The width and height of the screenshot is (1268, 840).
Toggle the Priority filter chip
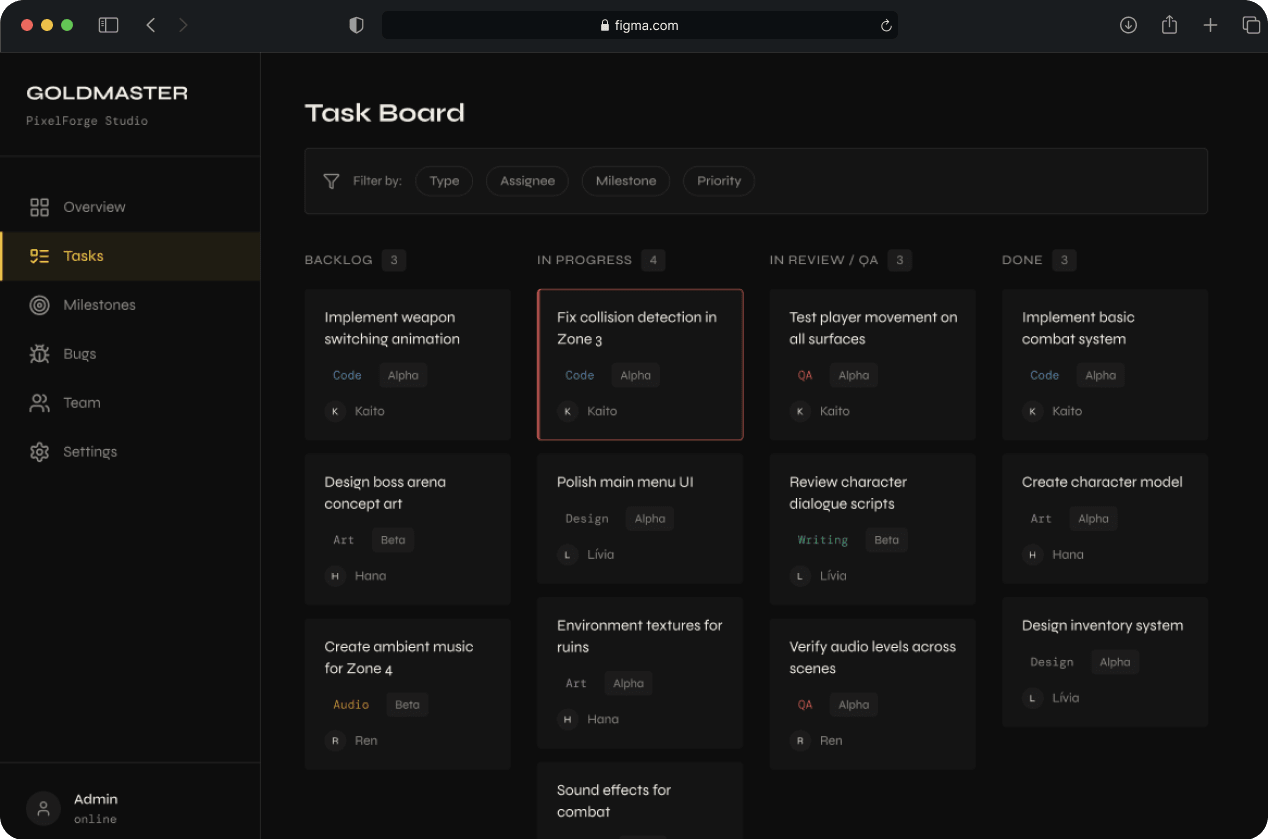click(x=718, y=181)
